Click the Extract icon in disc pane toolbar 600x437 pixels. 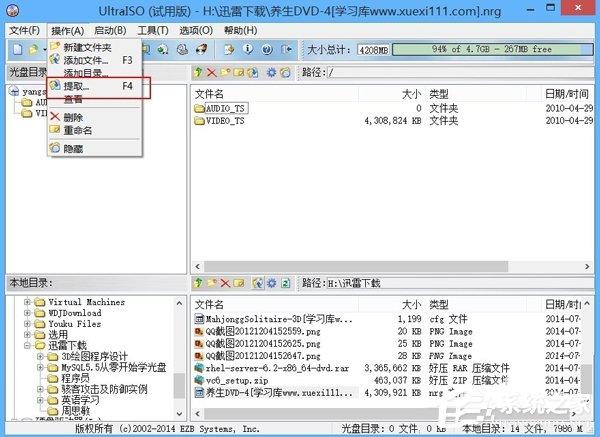click(x=253, y=72)
